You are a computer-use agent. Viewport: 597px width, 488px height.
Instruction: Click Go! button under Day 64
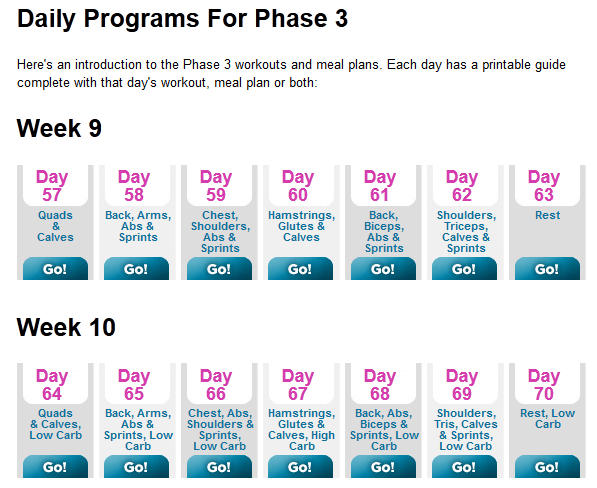click(x=55, y=467)
